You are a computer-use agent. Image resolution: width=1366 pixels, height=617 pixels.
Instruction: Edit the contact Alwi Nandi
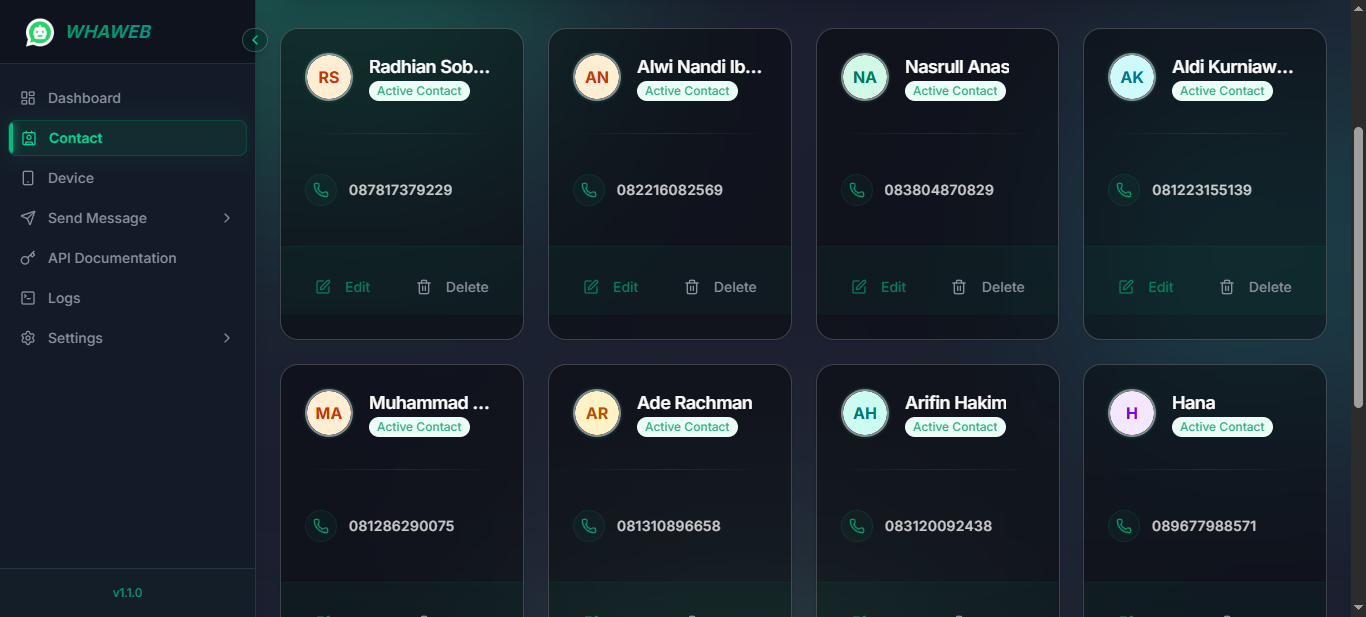611,287
